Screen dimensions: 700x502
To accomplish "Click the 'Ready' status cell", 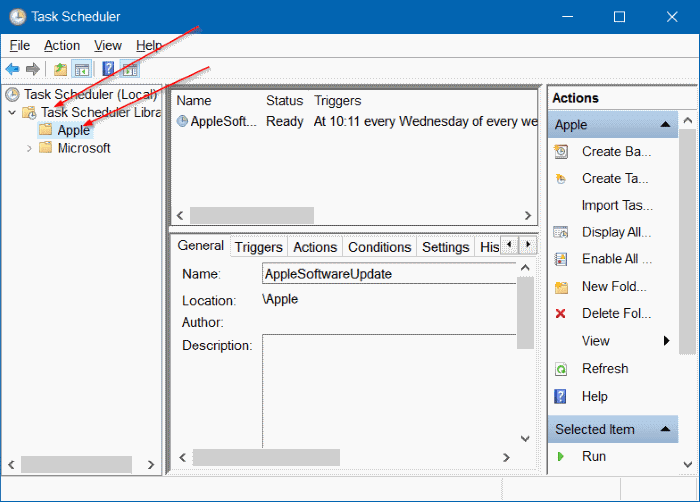I will [285, 121].
